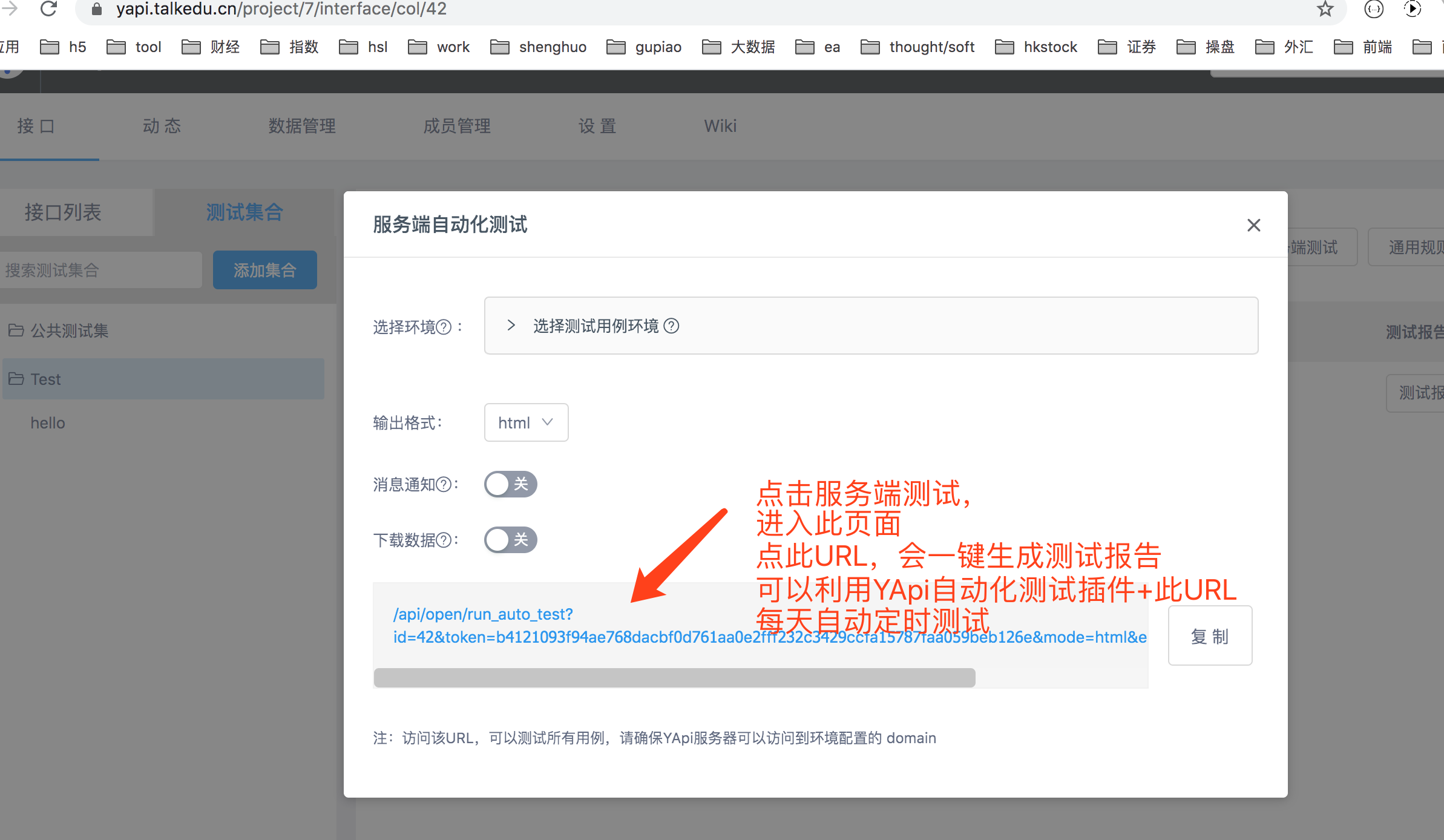1444x840 pixels.
Task: Click the run_auto_test URL link
Action: point(770,626)
